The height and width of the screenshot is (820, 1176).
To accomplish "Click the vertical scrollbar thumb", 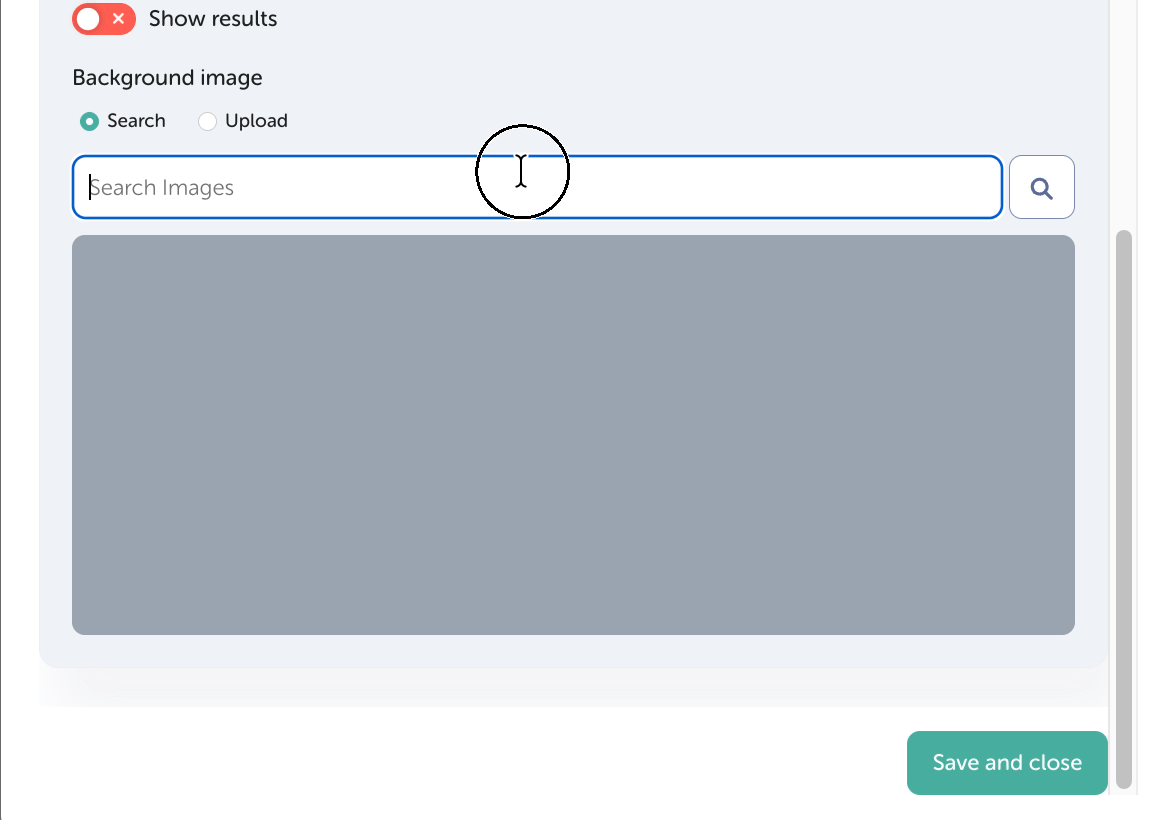I will pyautogui.click(x=1124, y=508).
